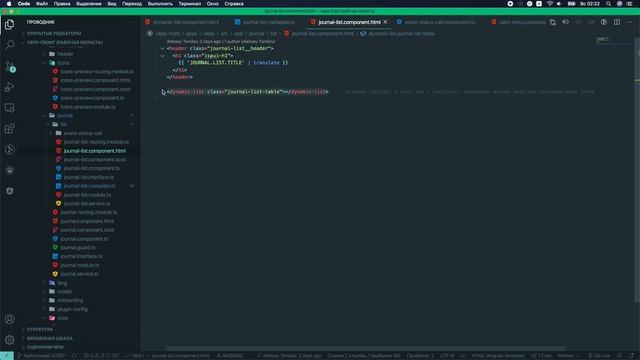Image resolution: width=640 pixels, height=360 pixels.
Task: Open the Run and Debug view
Action: pyautogui.click(x=9, y=87)
